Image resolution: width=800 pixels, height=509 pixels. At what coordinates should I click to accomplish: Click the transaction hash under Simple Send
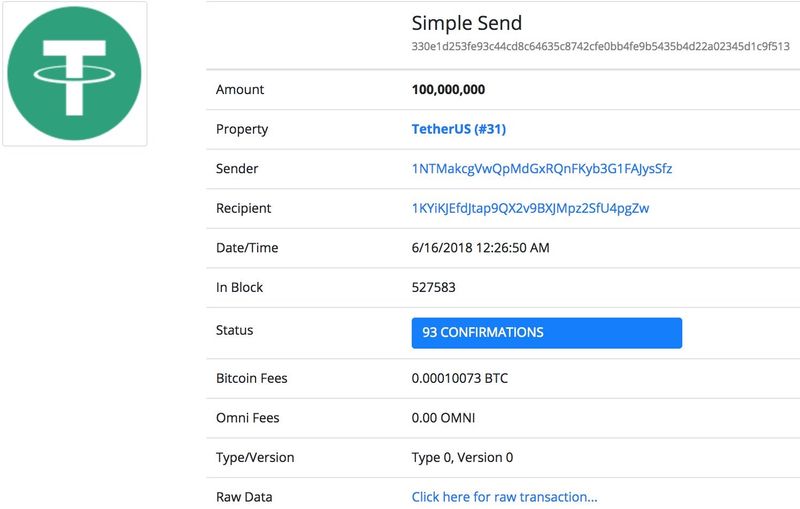click(600, 46)
